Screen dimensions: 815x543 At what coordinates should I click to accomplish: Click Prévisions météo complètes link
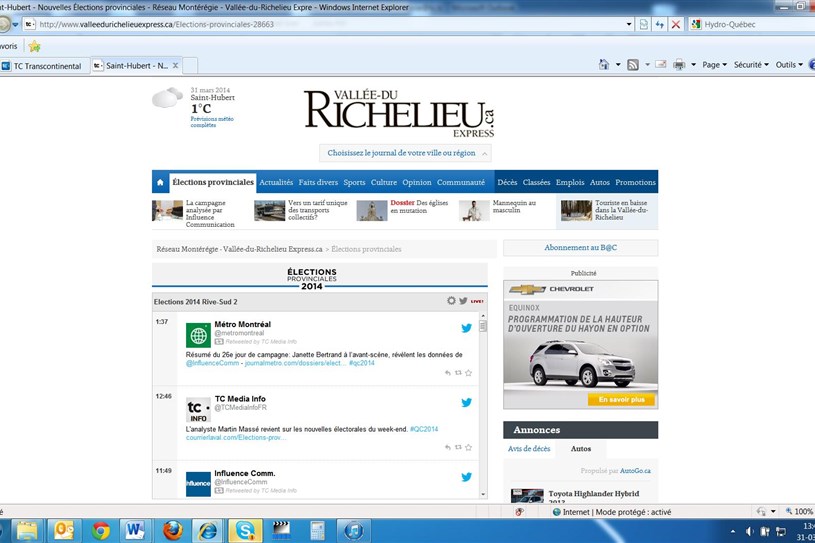pyautogui.click(x=212, y=122)
